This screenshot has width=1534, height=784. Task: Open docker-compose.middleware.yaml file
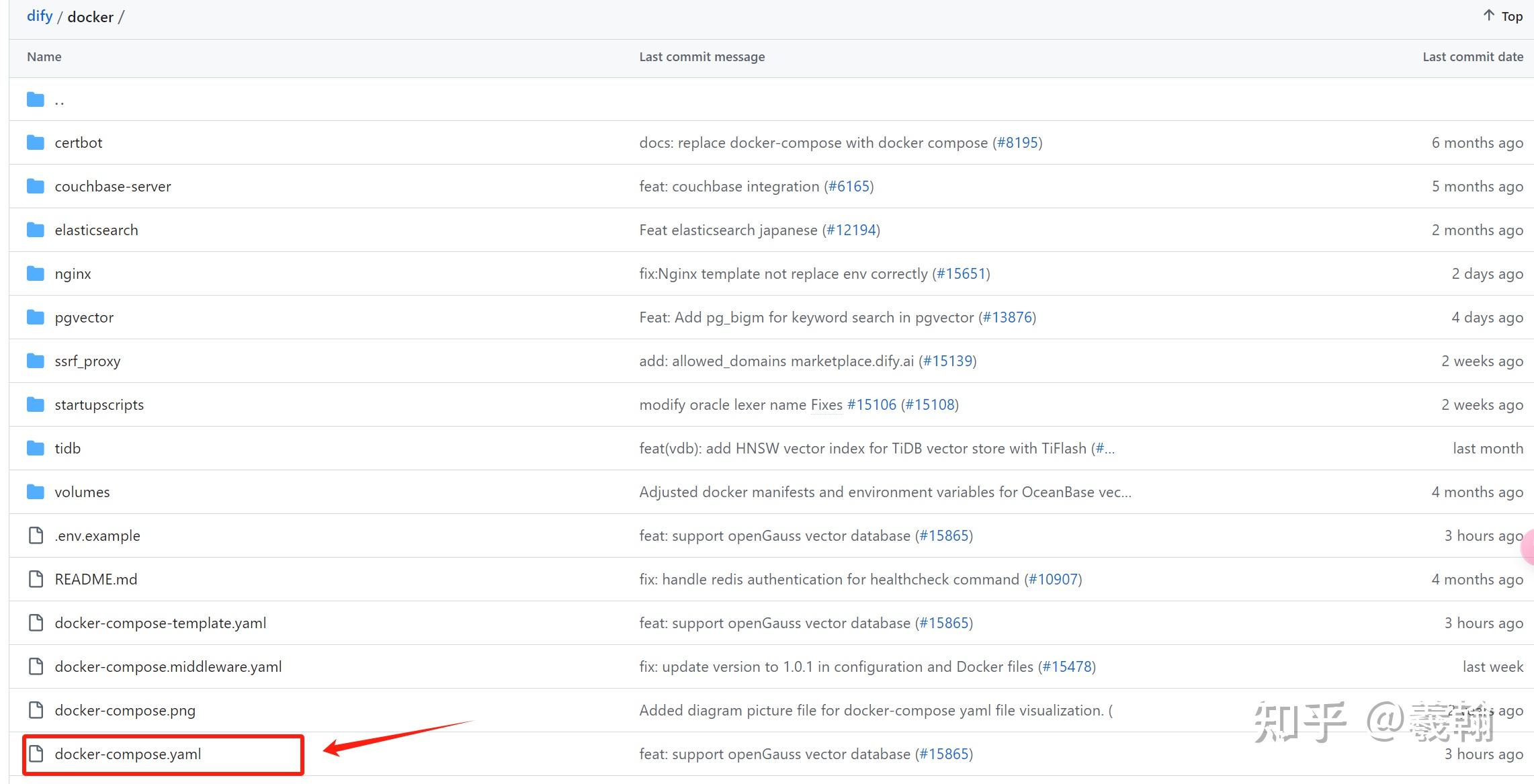click(168, 666)
